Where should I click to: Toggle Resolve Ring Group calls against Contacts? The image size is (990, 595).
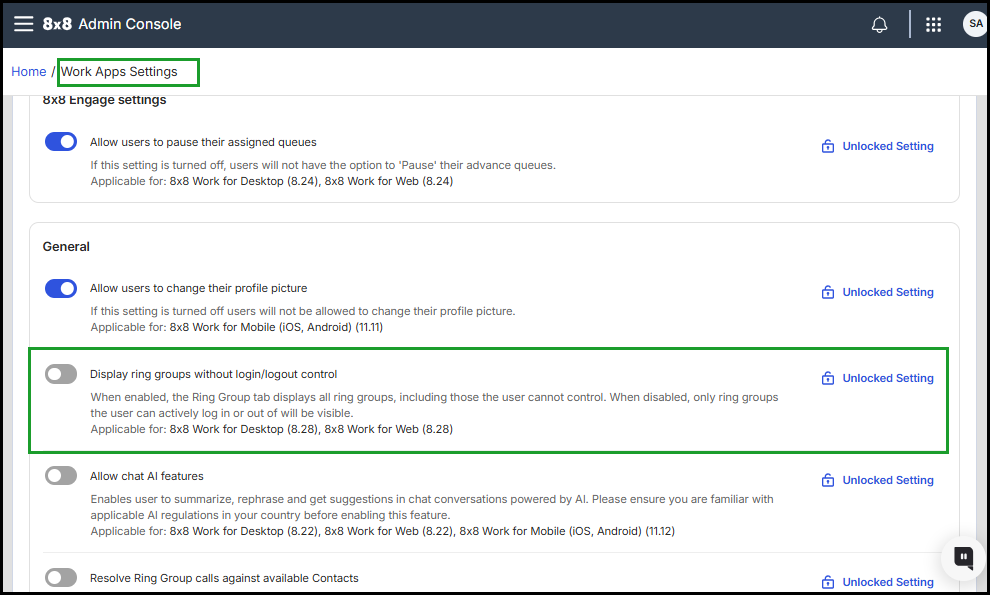[x=61, y=578]
